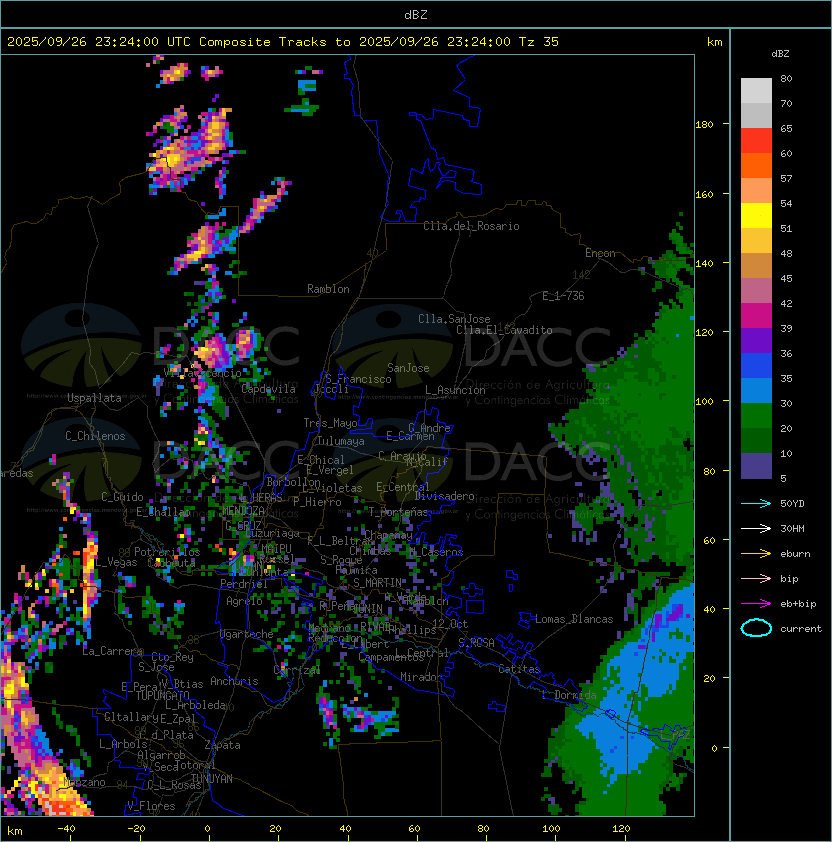Click the Perdriel map label
The image size is (832, 842).
(x=244, y=584)
